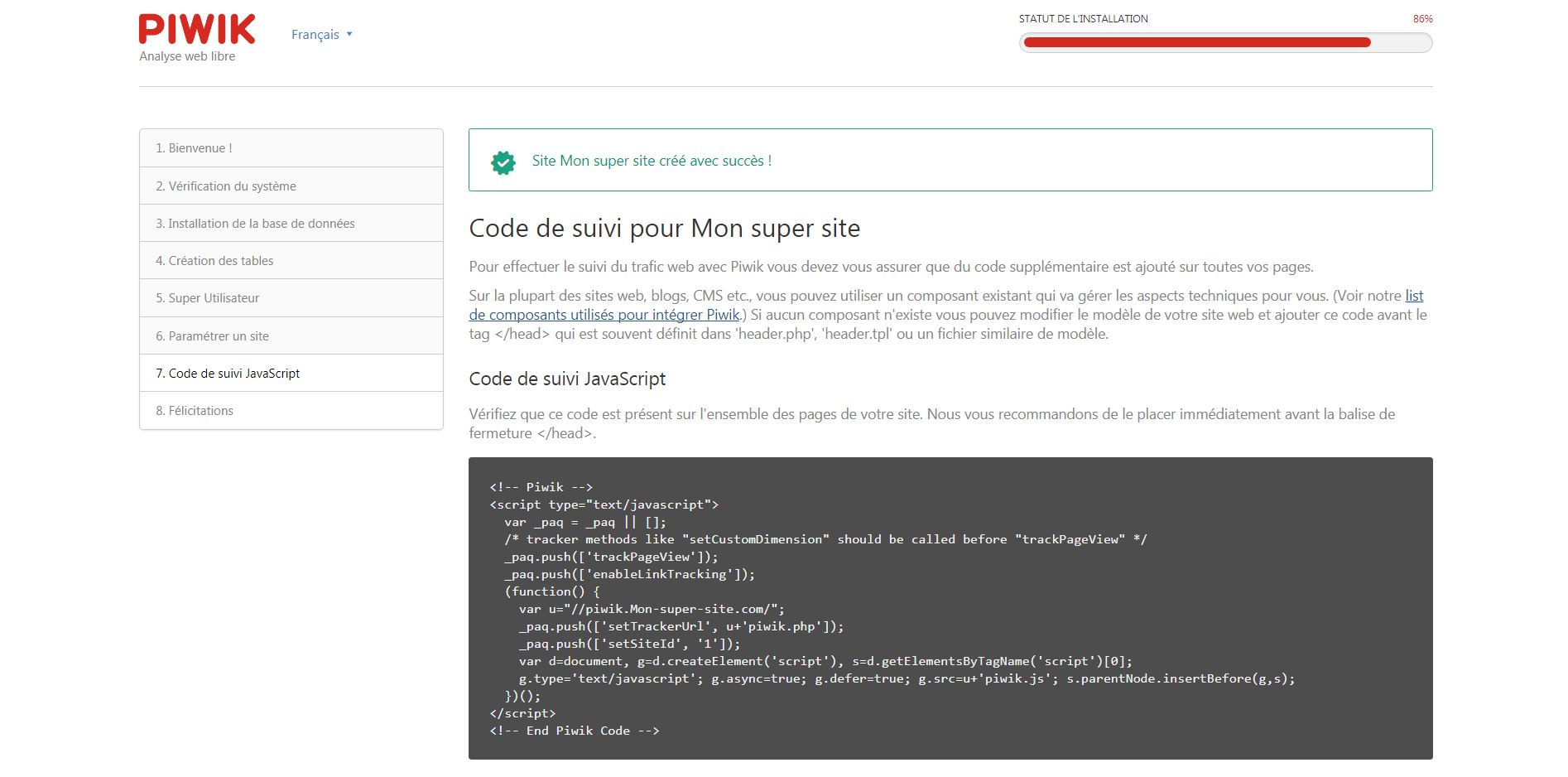Click the PIWIK logo
The height and width of the screenshot is (777, 1568).
[x=197, y=30]
